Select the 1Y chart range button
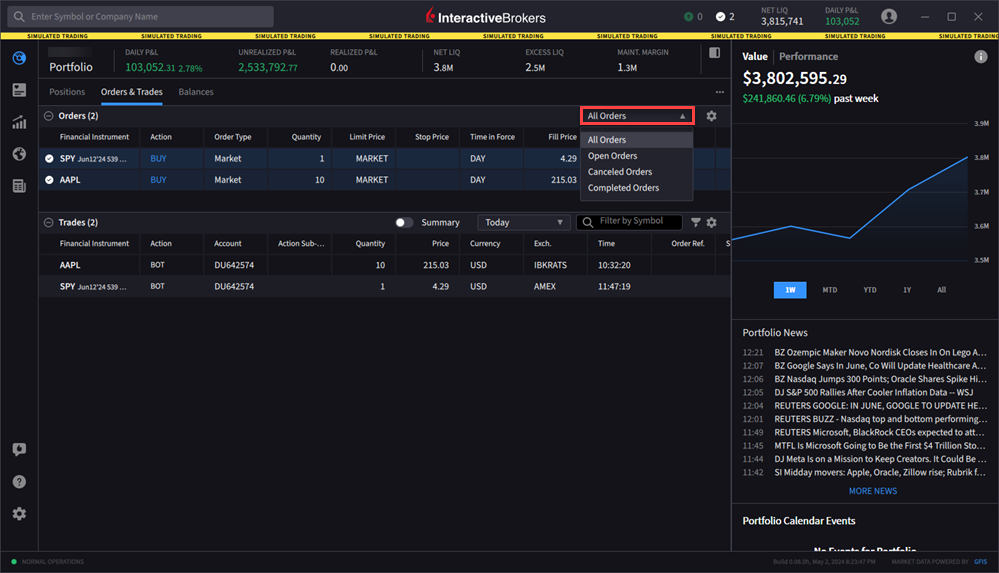The width and height of the screenshot is (999, 573). coord(907,290)
